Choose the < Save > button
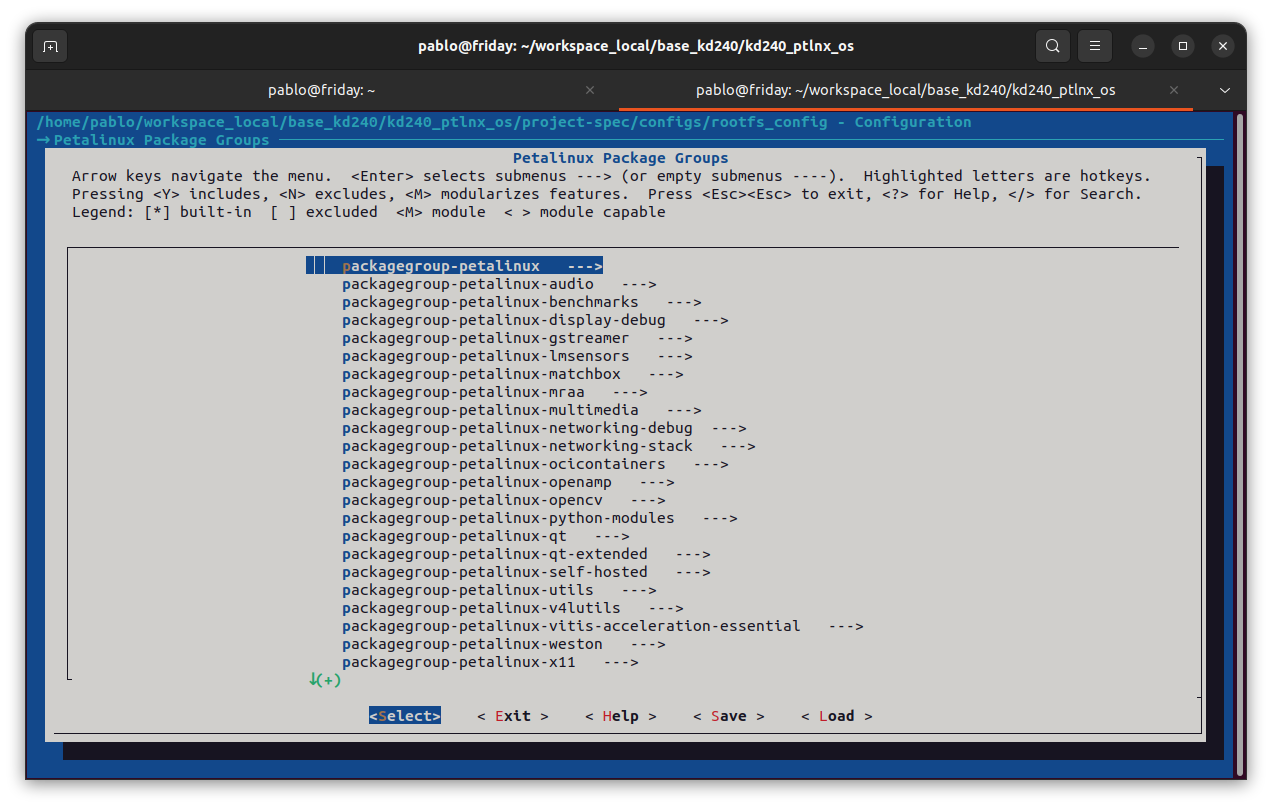Screen dimensions: 1272x808 (x=729, y=716)
